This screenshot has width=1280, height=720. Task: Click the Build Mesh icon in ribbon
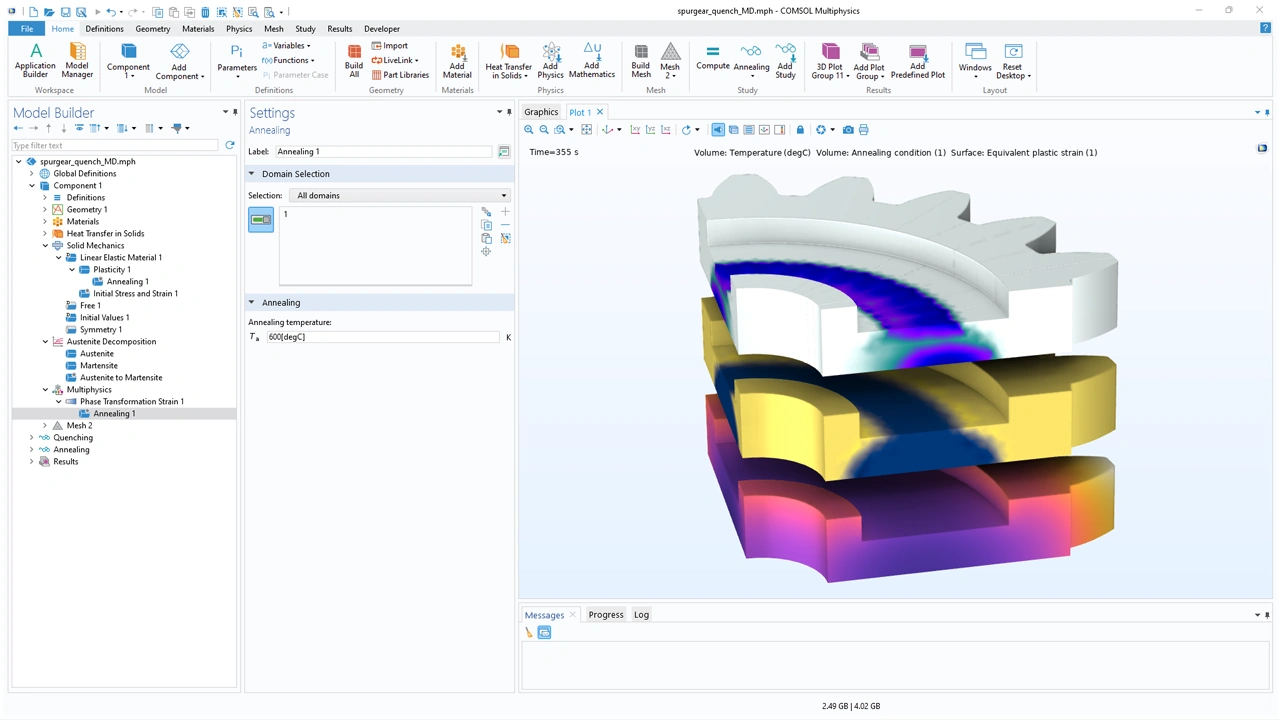point(640,61)
